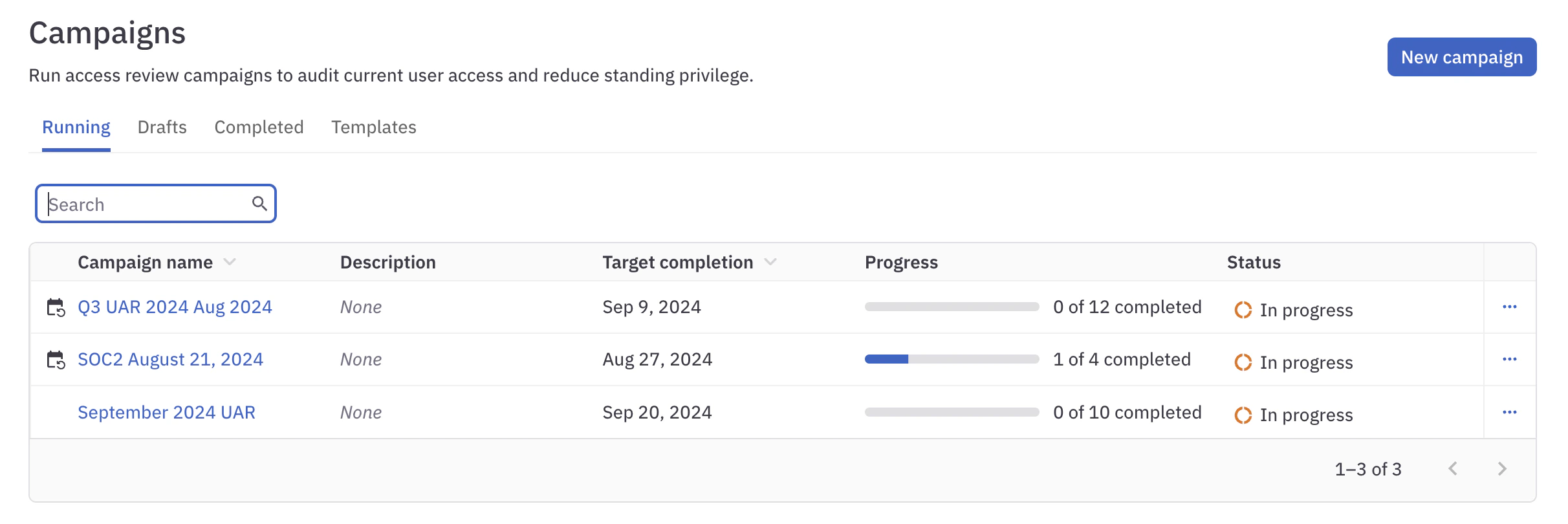Viewport: 1568px width, 524px height.
Task: Open the Campaign name sort dropdown
Action: point(230,263)
